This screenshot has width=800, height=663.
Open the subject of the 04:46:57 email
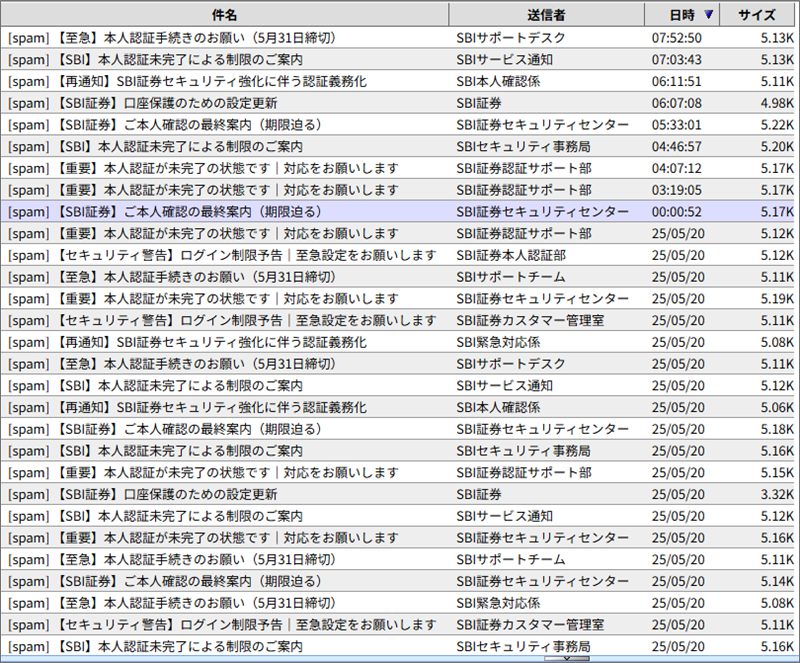(155, 147)
